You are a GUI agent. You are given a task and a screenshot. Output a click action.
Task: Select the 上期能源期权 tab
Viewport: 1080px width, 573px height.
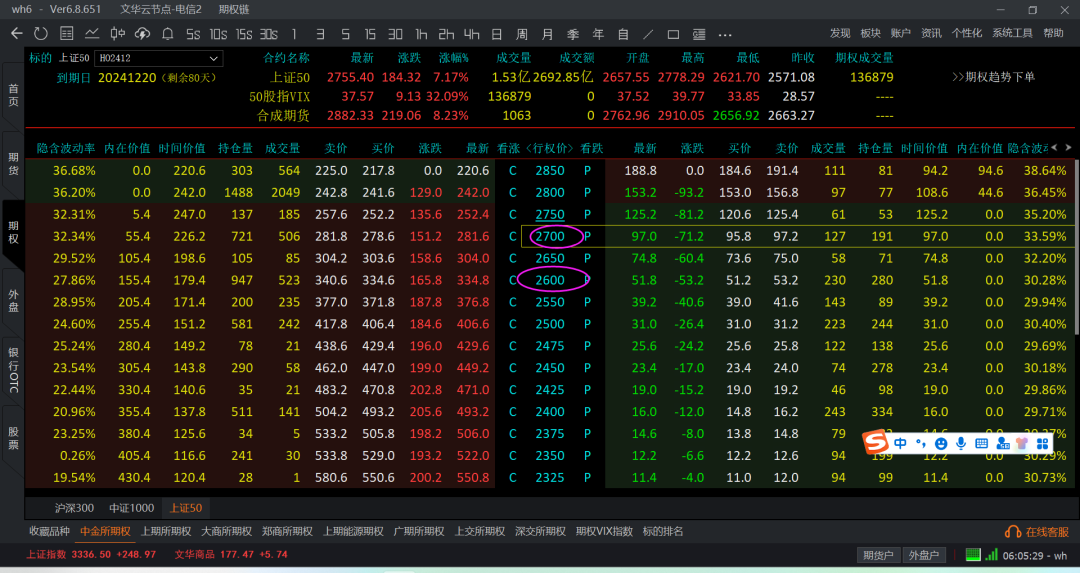pos(353,532)
